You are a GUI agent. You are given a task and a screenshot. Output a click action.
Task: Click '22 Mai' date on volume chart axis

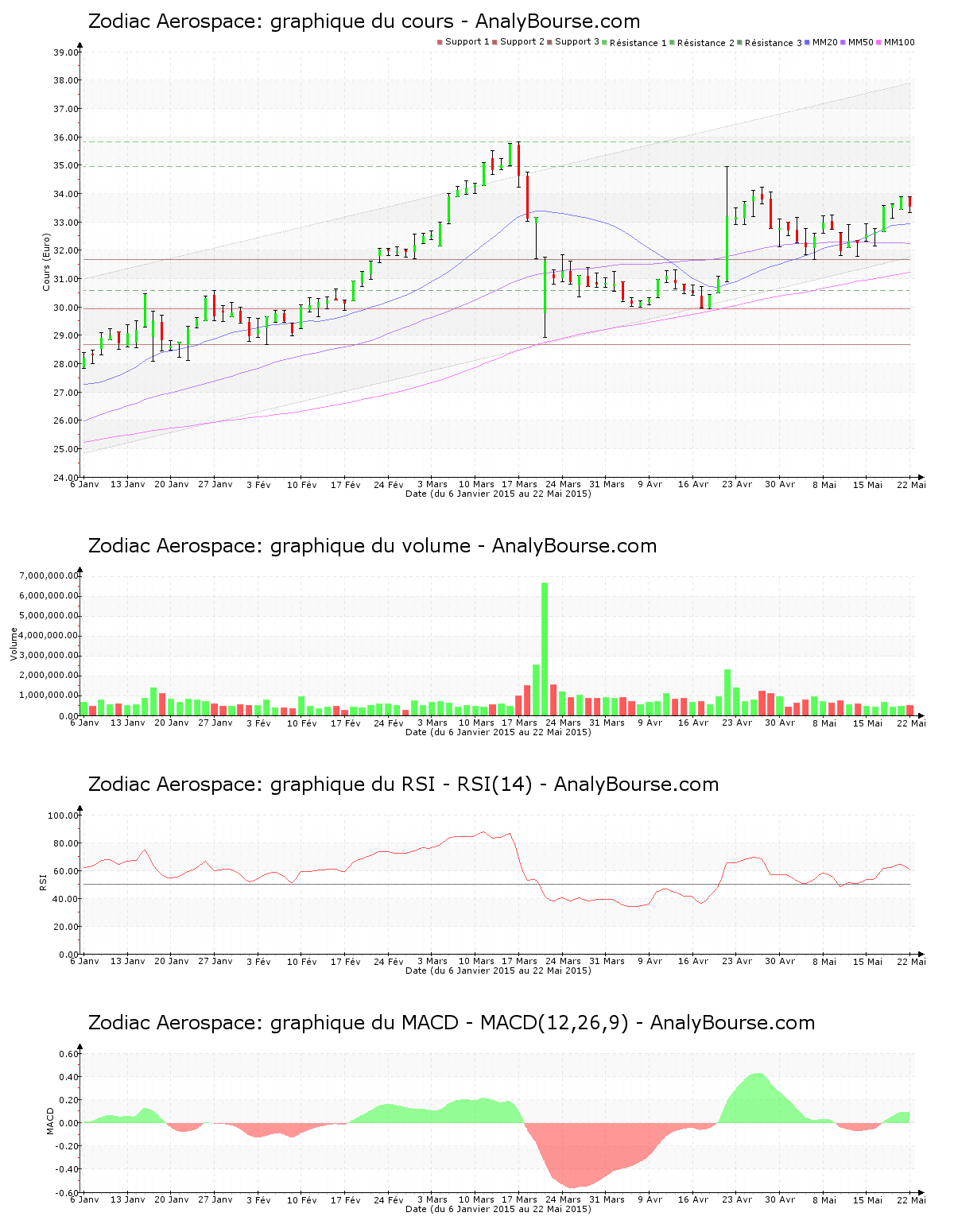point(911,723)
